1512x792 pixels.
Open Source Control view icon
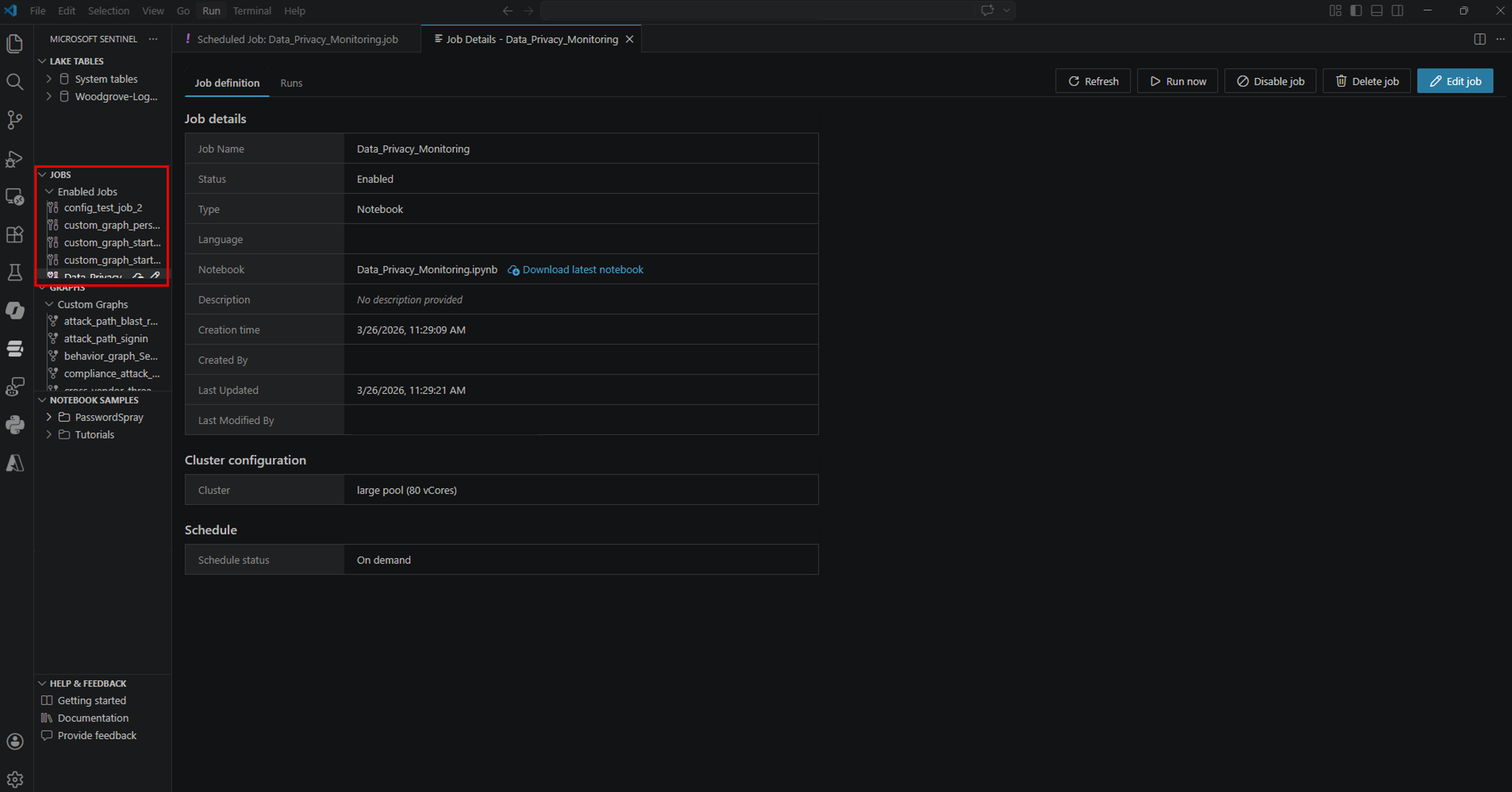15,120
